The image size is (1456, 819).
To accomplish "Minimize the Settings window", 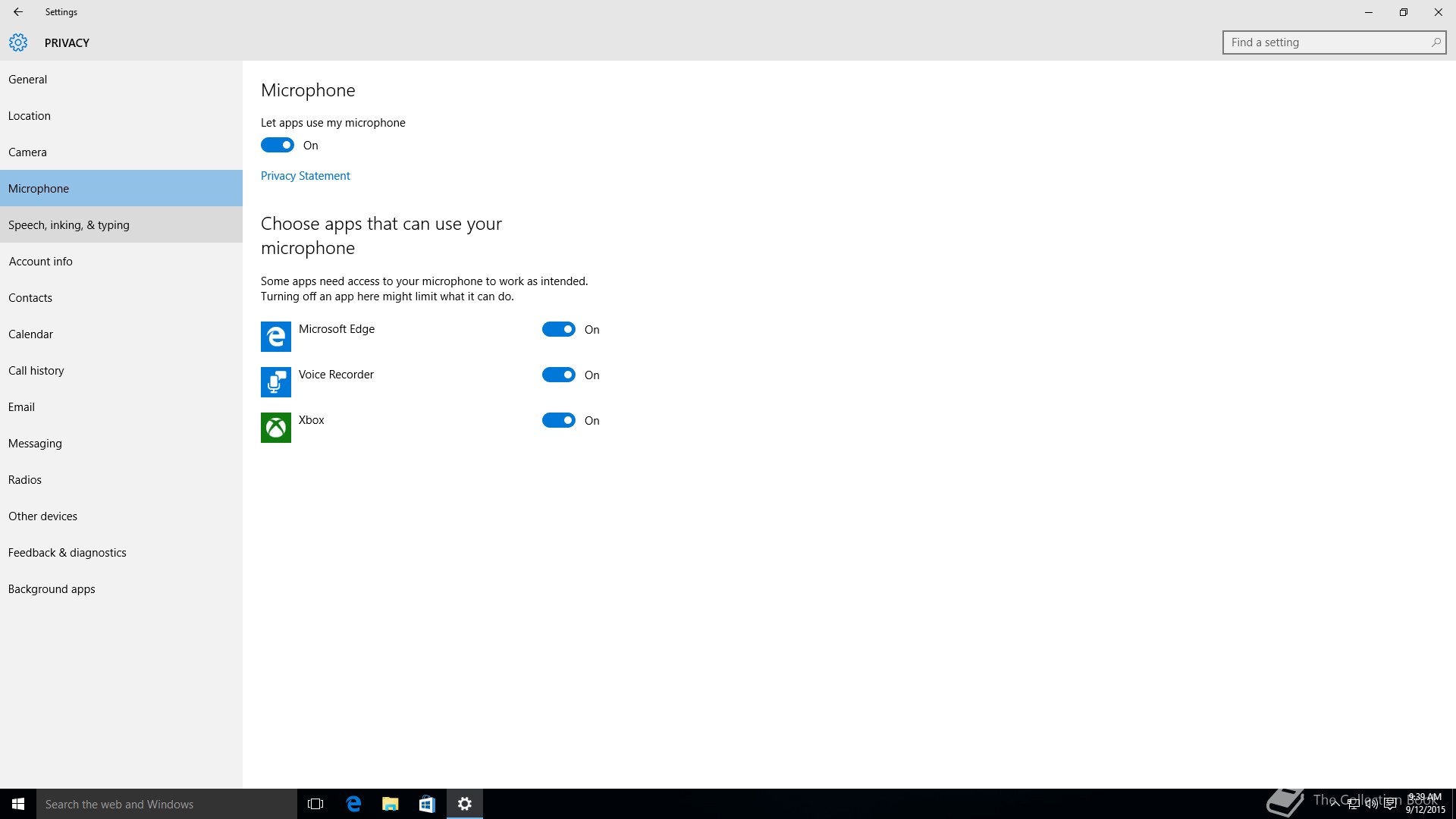I will (1369, 12).
